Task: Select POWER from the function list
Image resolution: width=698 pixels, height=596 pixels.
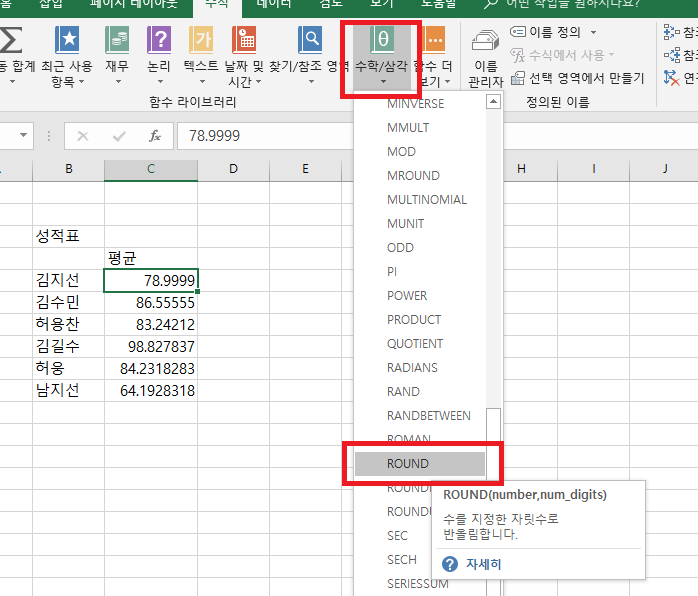Action: tap(420, 296)
